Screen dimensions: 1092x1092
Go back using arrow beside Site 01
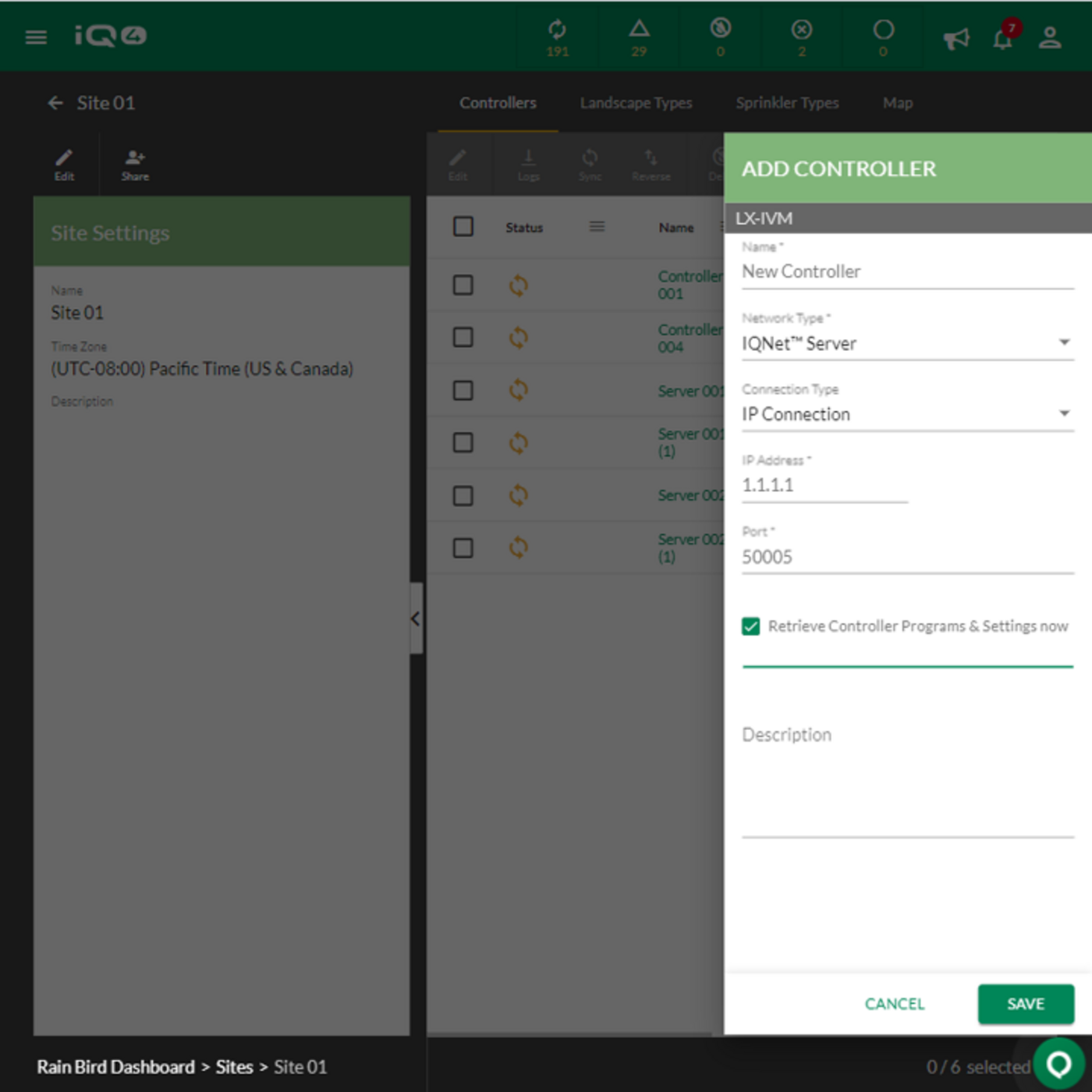coord(55,103)
